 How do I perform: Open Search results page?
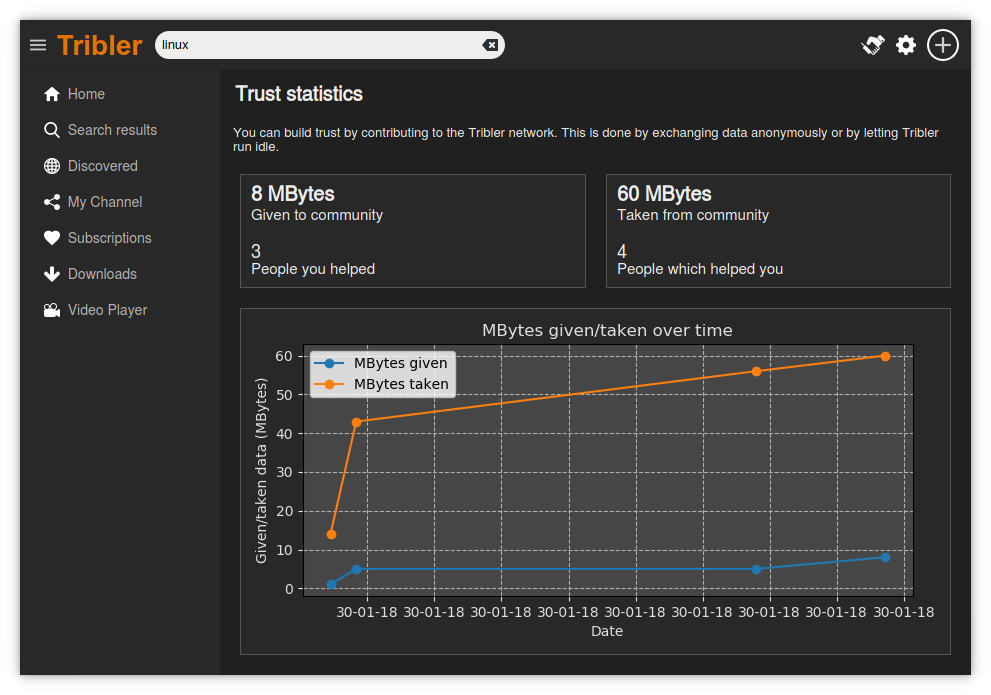(112, 130)
